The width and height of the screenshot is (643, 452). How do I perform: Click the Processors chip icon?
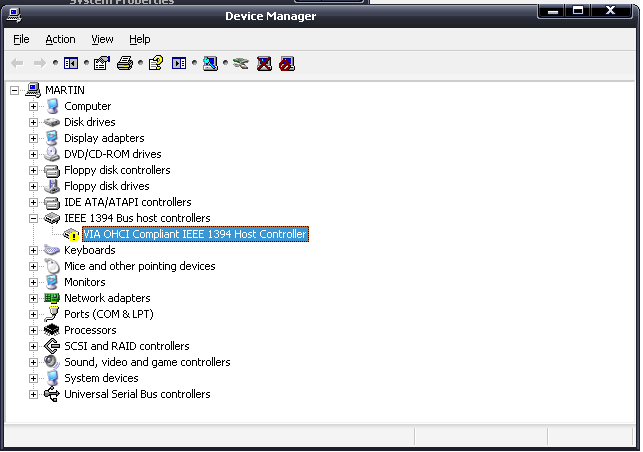coord(52,330)
